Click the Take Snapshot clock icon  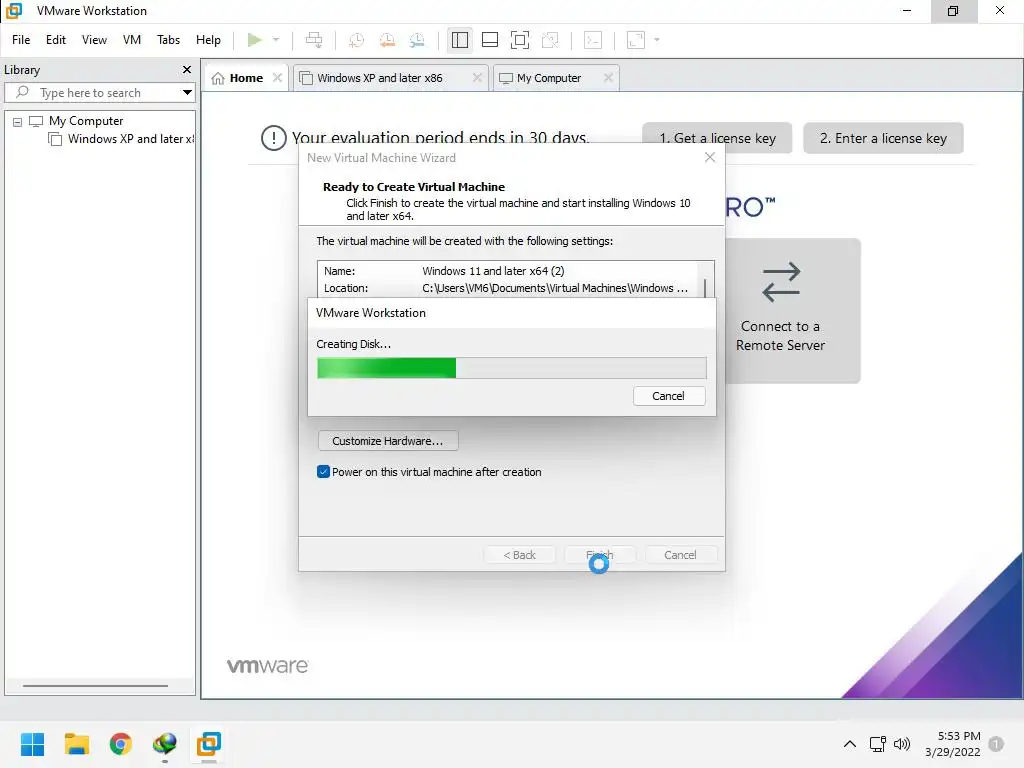(x=357, y=40)
